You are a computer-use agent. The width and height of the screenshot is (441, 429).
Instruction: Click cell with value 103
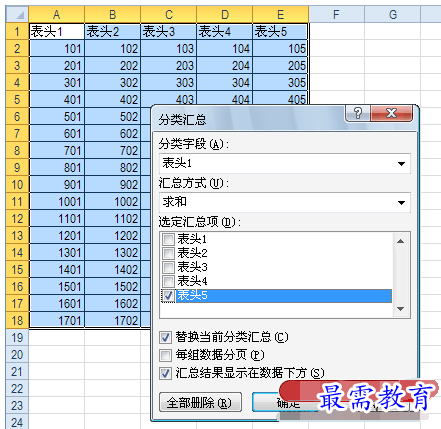(x=169, y=49)
